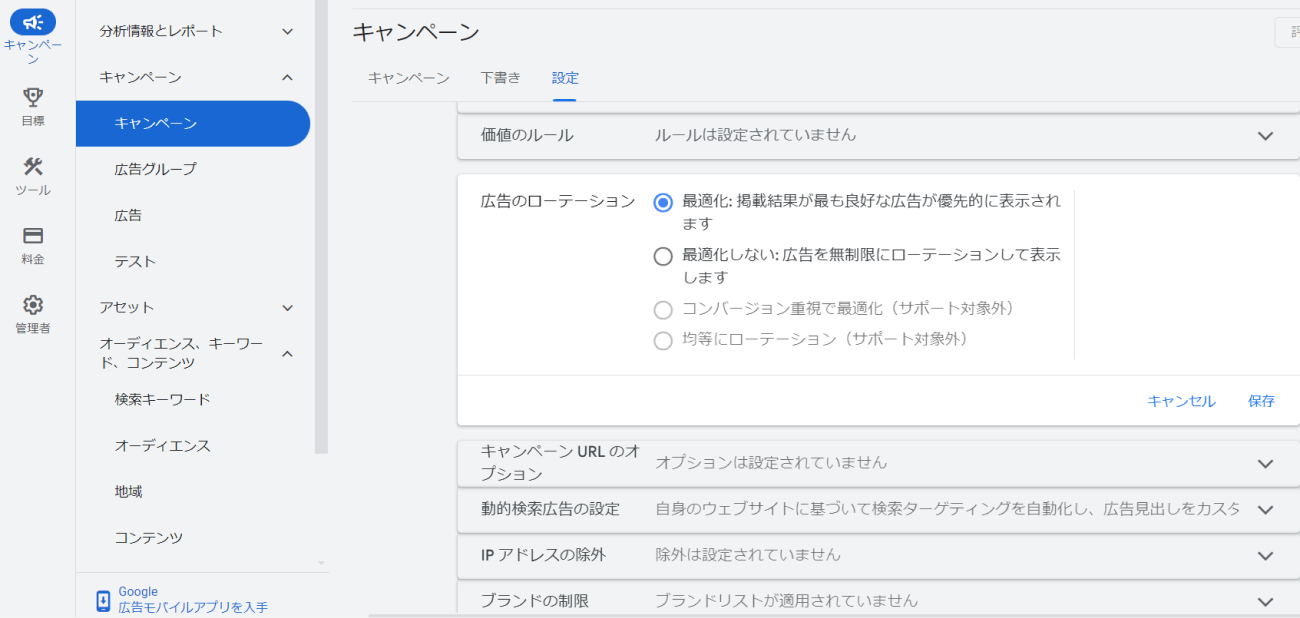The width and height of the screenshot is (1300, 618).
Task: Open the キャンペーン megaphone icon in the rail
Action: point(33,22)
